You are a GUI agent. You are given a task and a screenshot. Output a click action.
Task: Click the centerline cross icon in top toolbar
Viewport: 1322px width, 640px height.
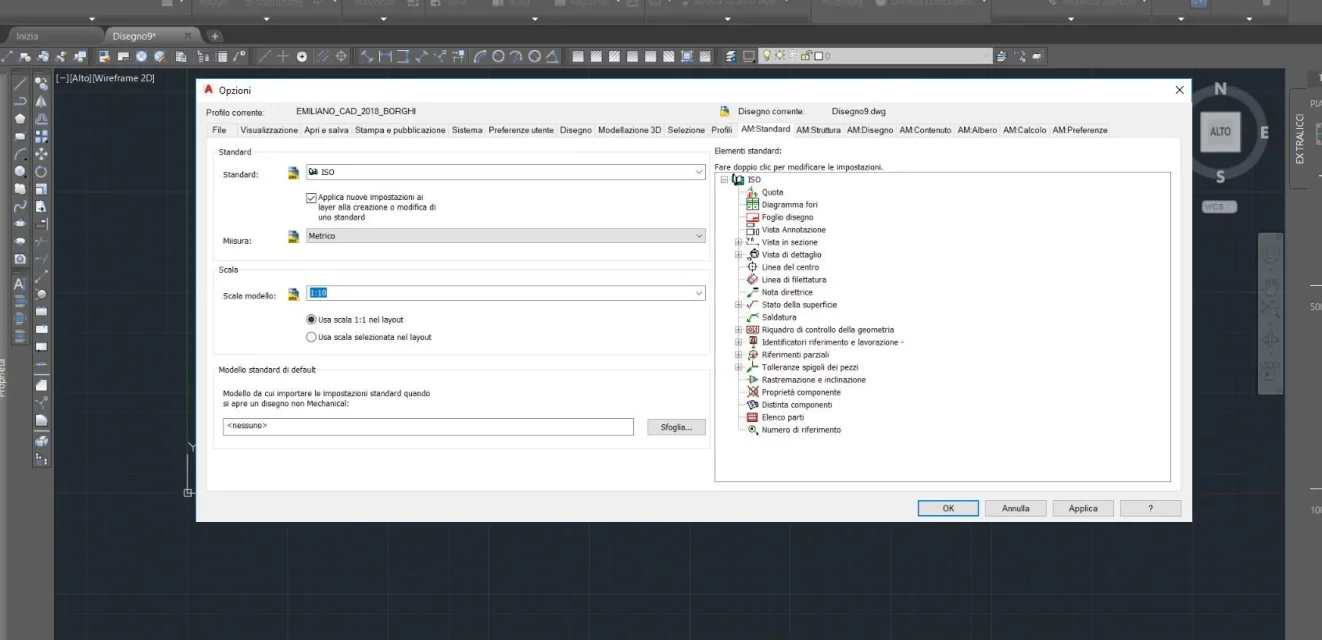click(x=281, y=56)
